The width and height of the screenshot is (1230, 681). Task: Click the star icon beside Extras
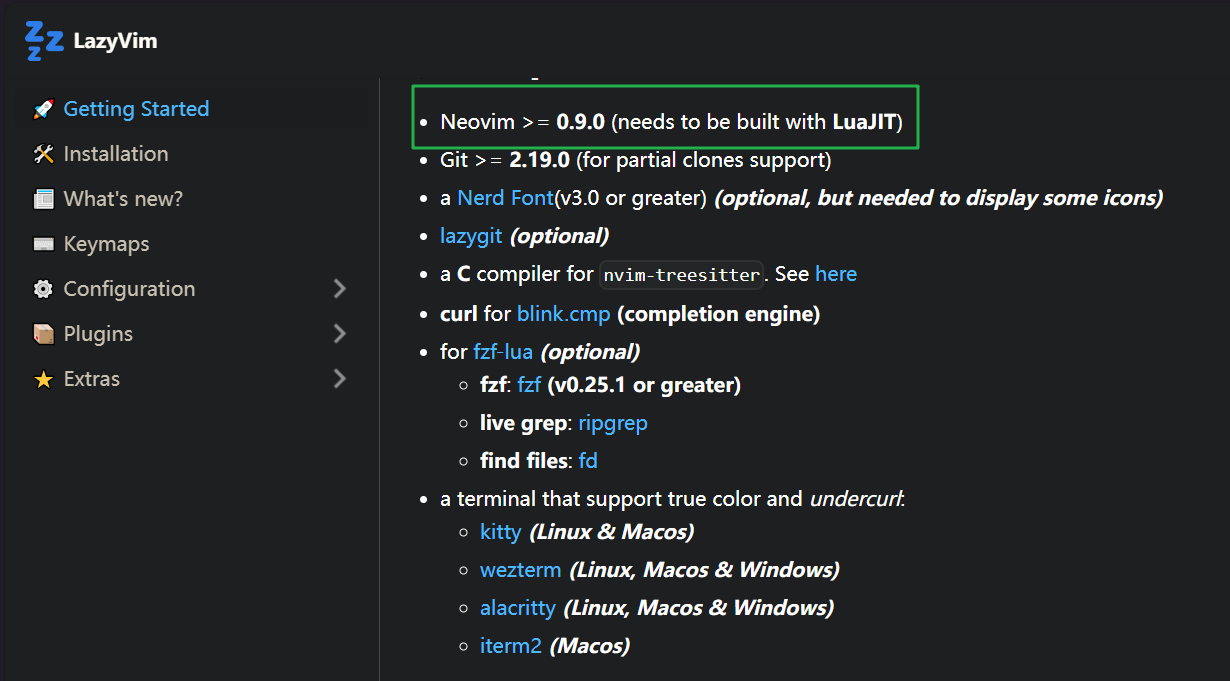tap(43, 379)
